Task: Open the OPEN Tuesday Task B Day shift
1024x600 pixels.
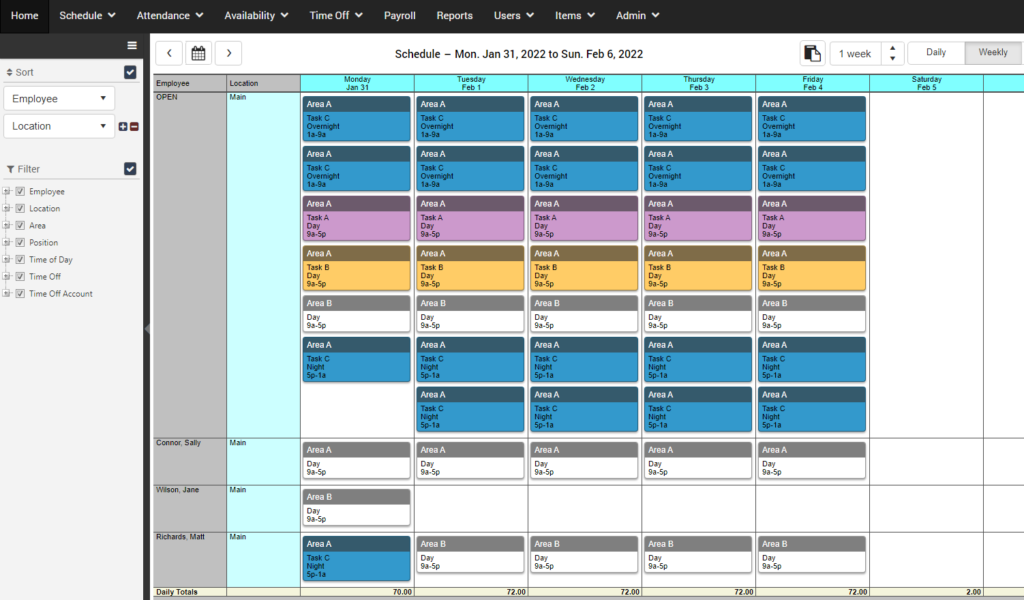Action: pyautogui.click(x=470, y=268)
